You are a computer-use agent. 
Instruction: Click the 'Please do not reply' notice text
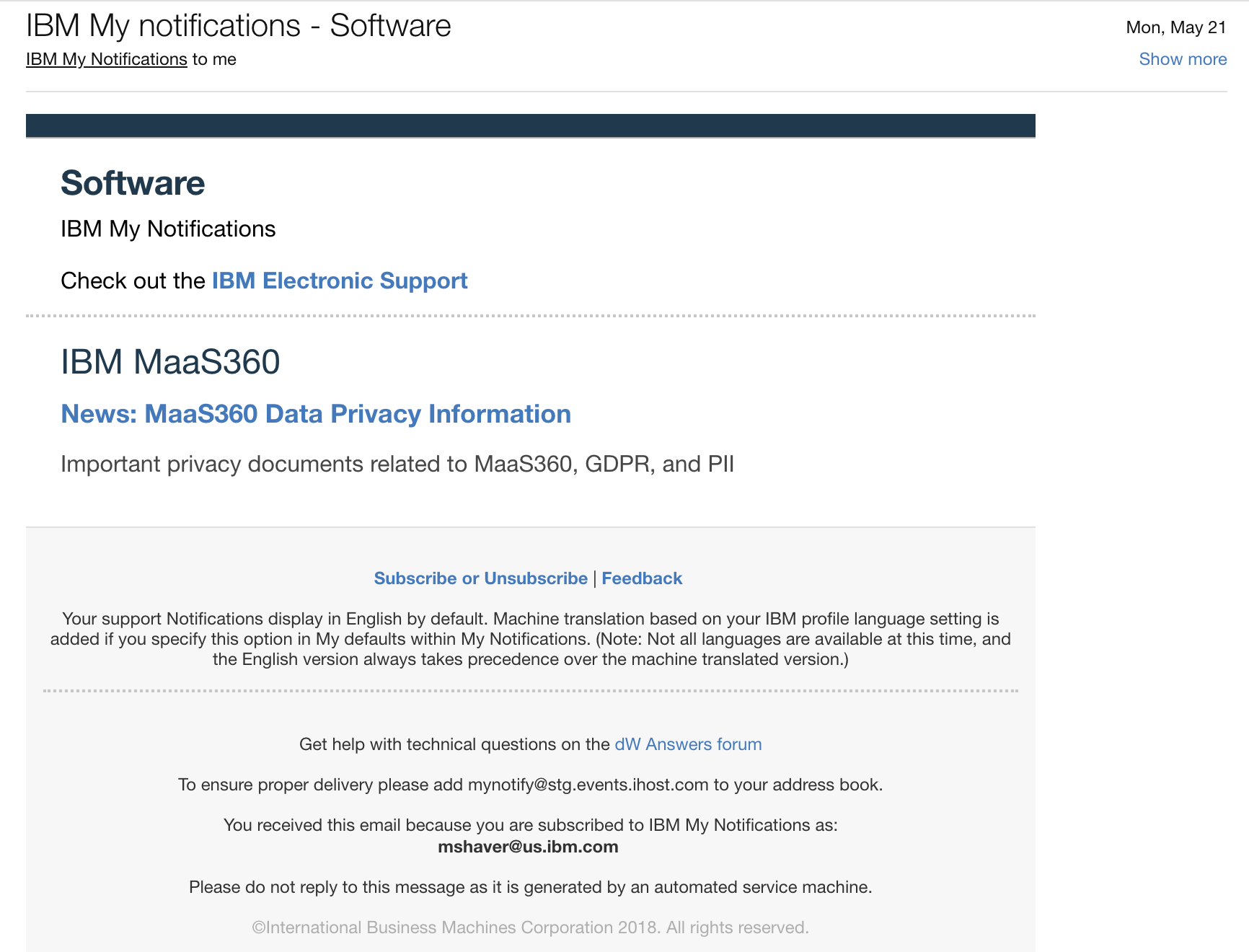530,887
